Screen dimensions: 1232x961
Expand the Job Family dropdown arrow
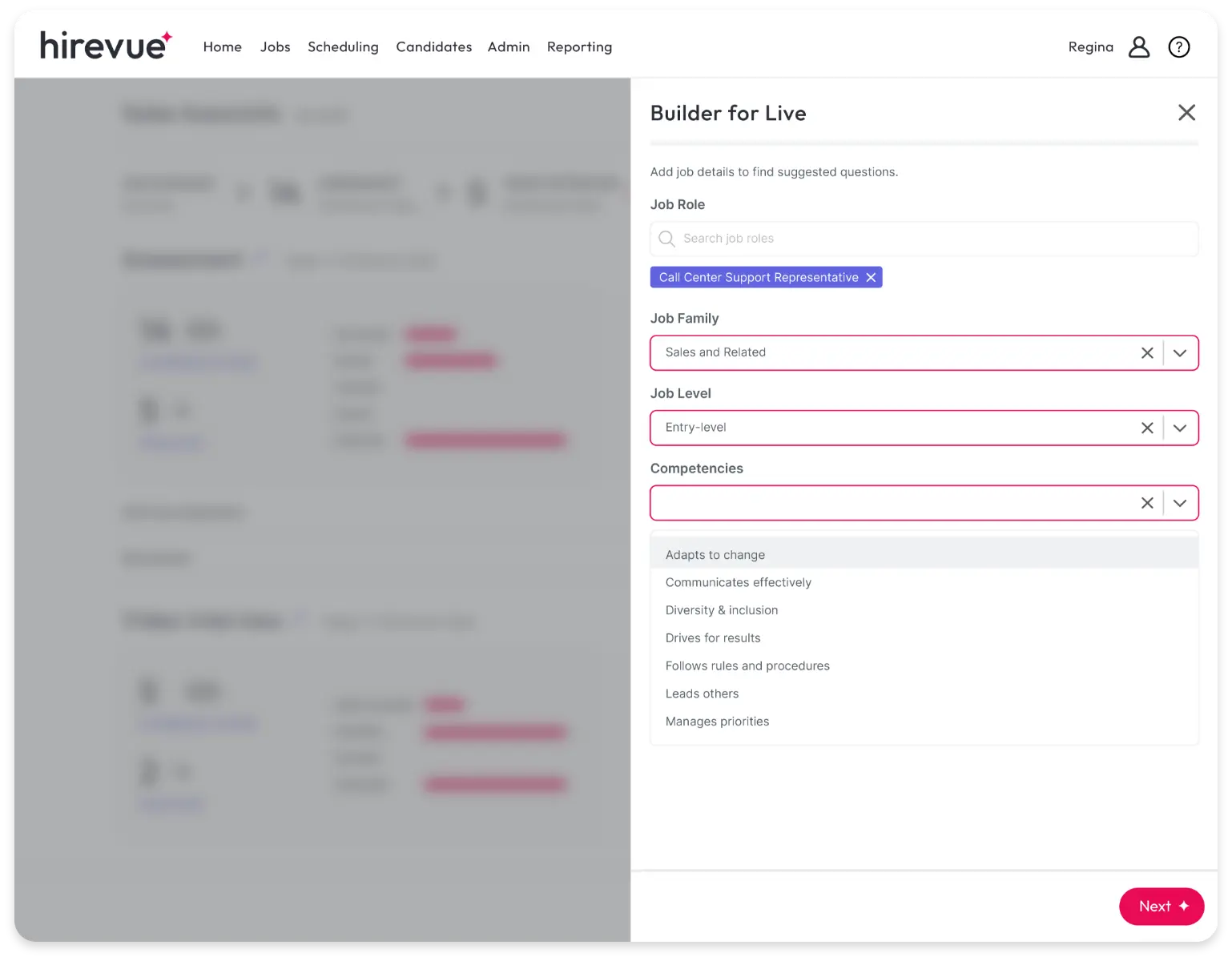pyautogui.click(x=1179, y=353)
